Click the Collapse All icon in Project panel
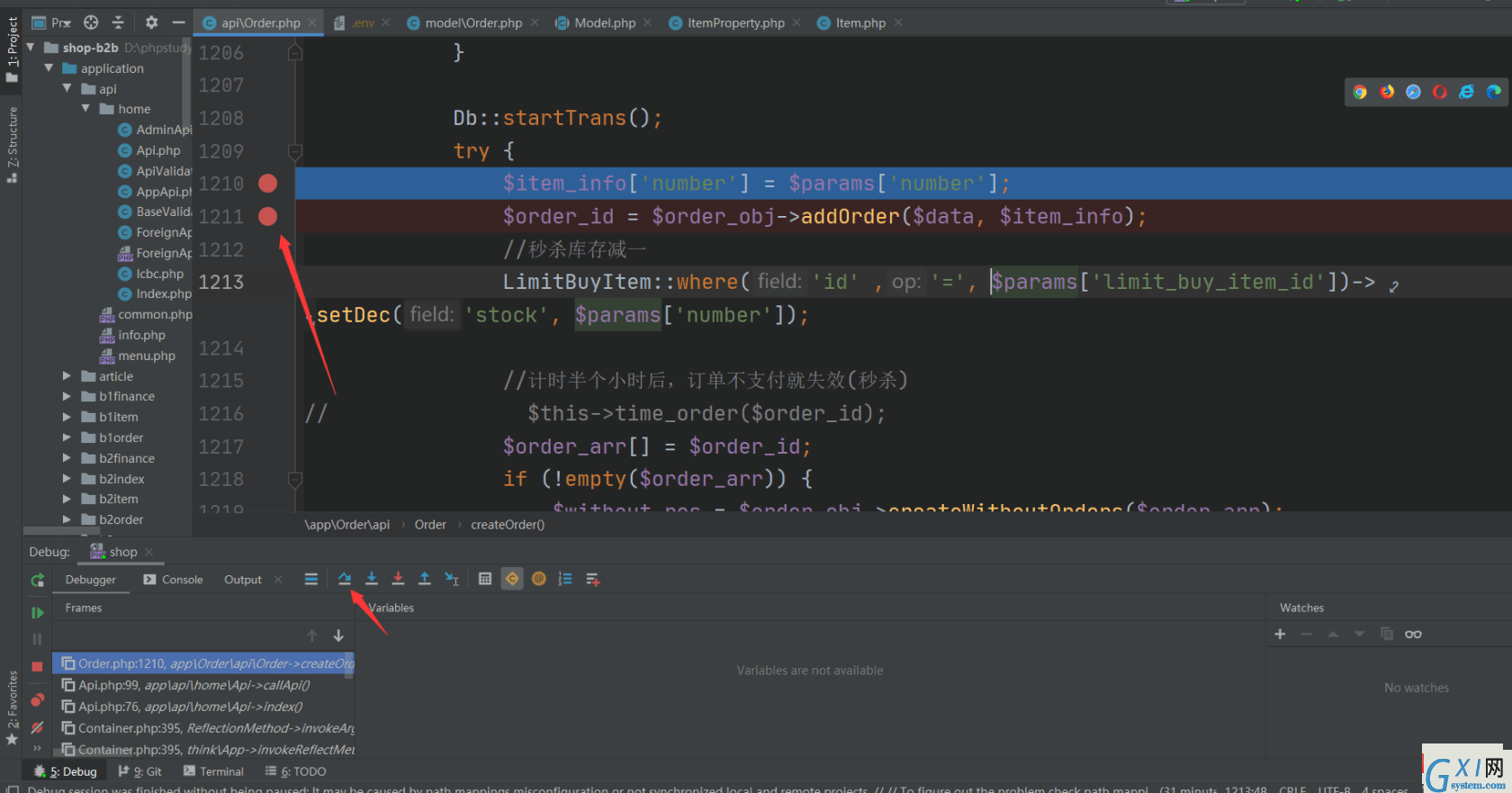The image size is (1512, 793). pyautogui.click(x=118, y=22)
